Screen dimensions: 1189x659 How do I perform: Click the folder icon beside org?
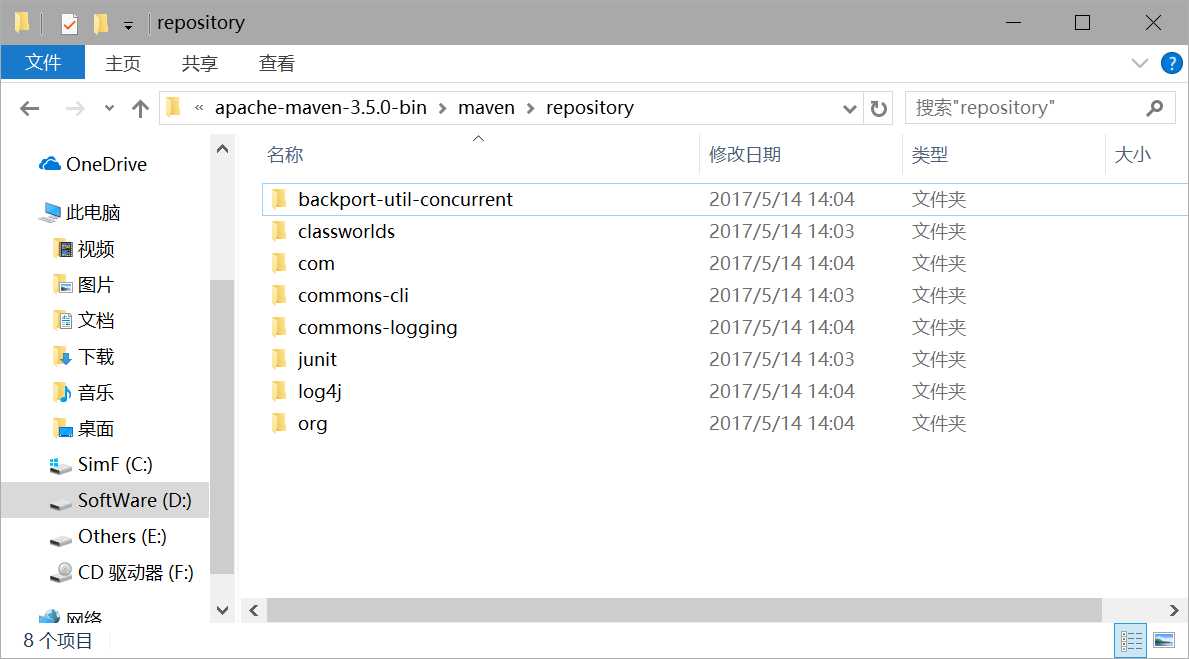coord(279,422)
